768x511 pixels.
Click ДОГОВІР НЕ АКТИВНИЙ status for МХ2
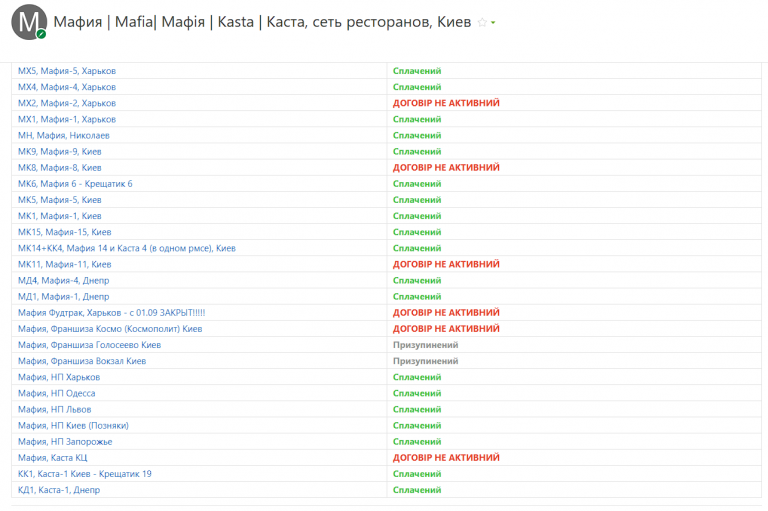tap(446, 103)
